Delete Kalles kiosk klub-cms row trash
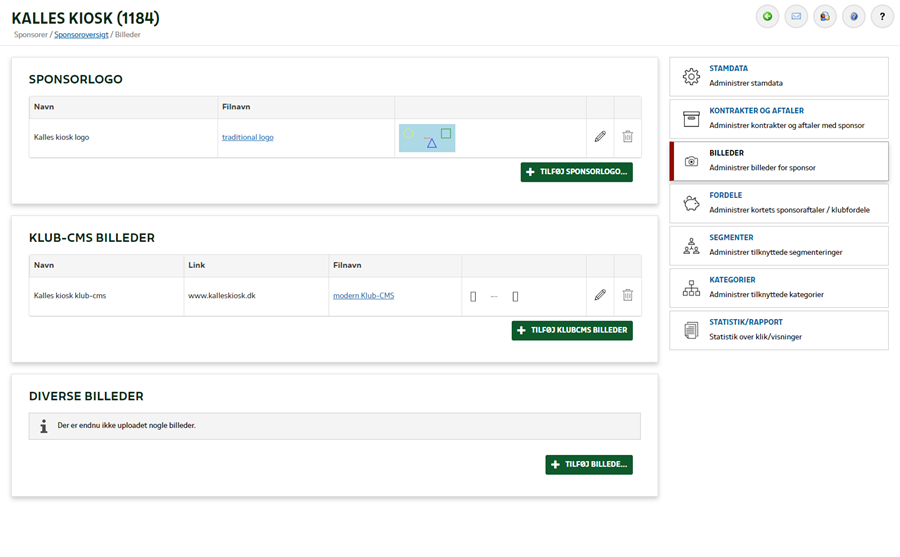900x557 pixels. [627, 295]
